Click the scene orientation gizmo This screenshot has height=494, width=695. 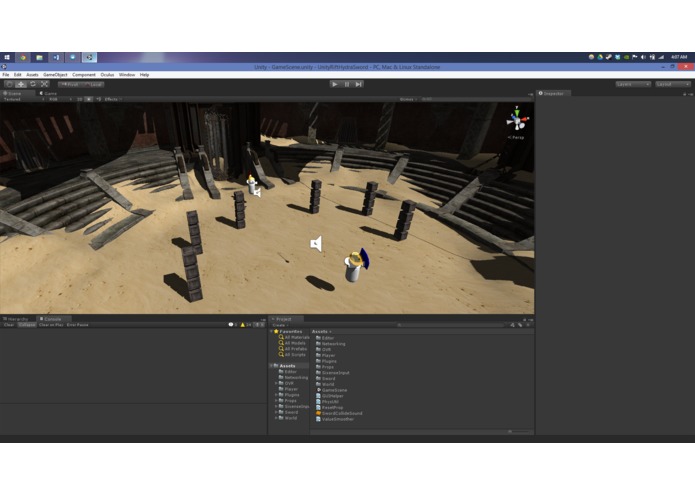(x=517, y=119)
